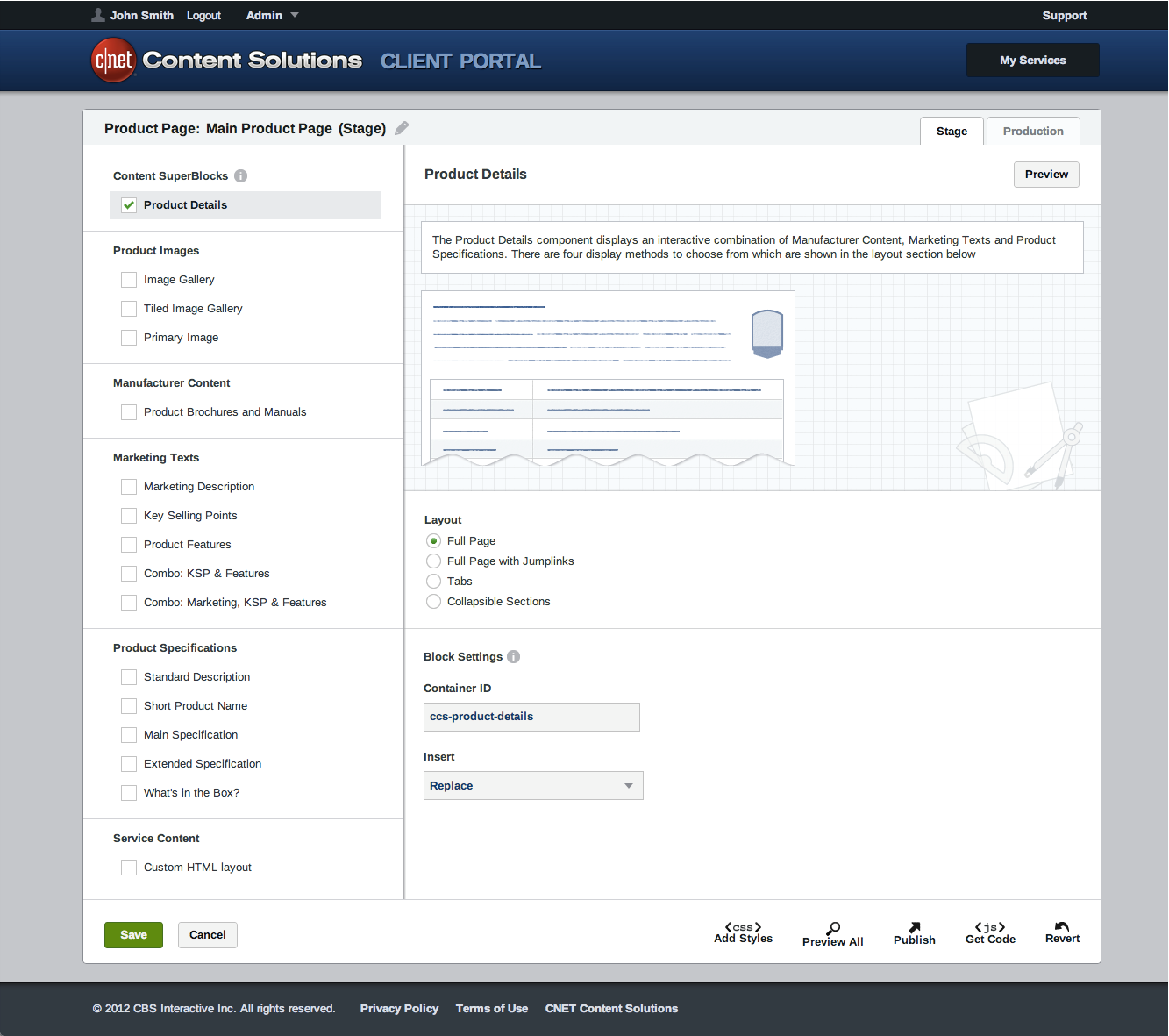Viewport: 1169px width, 1036px height.
Task: Click the pencil edit icon beside page title
Action: [x=402, y=128]
